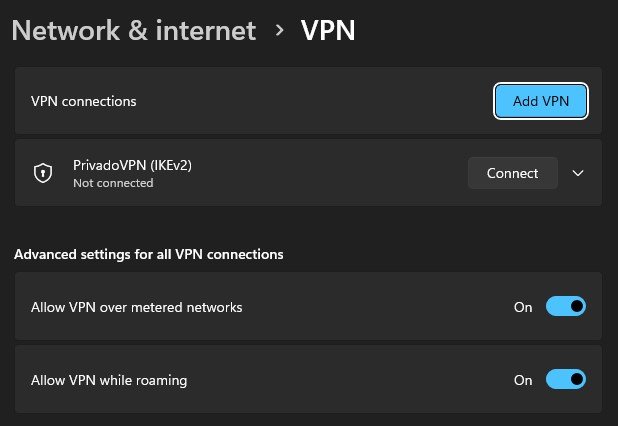Click On label beside metered networks toggle
The image size is (618, 426).
[x=523, y=307]
